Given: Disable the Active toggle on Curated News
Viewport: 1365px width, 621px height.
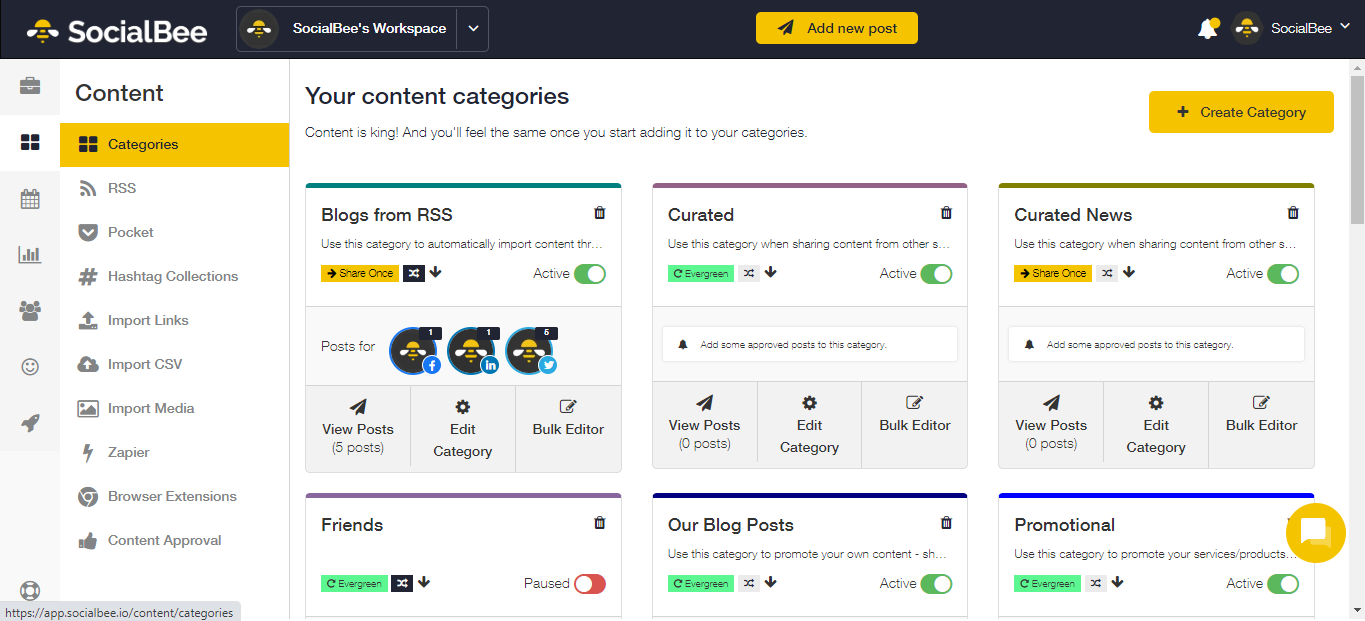Looking at the screenshot, I should [1283, 272].
